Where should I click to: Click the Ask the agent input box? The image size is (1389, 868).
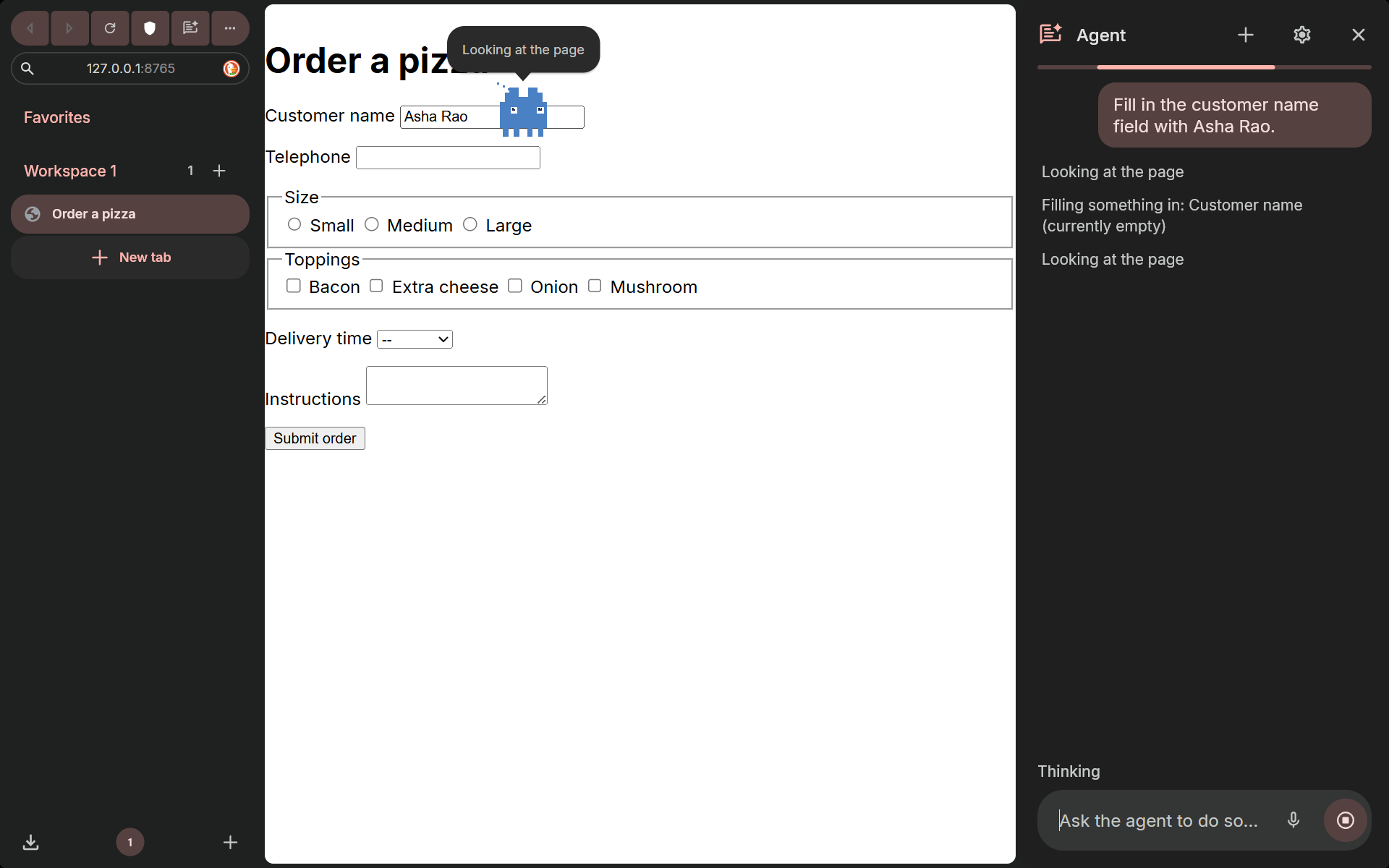coord(1158,820)
